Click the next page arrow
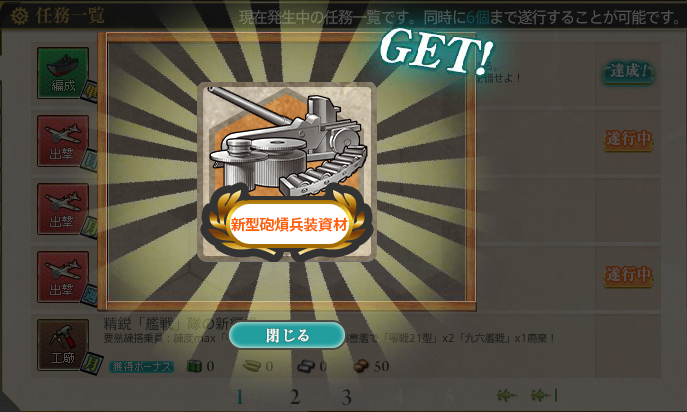 (x=507, y=396)
